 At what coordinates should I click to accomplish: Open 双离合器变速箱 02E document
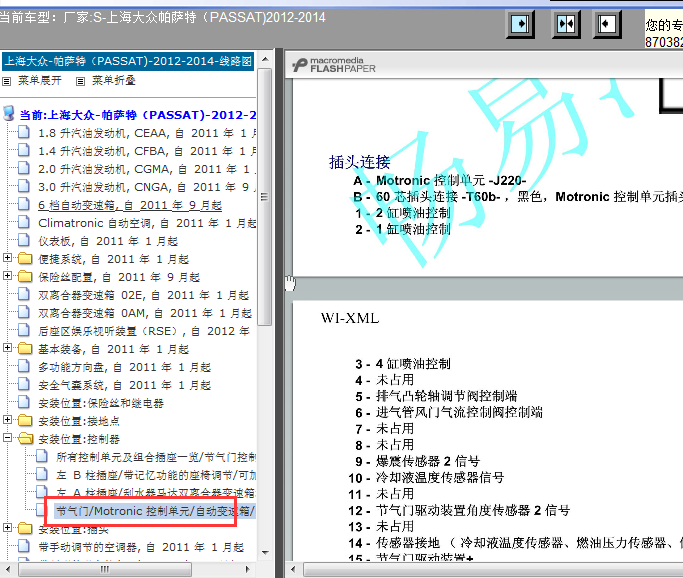(x=143, y=295)
